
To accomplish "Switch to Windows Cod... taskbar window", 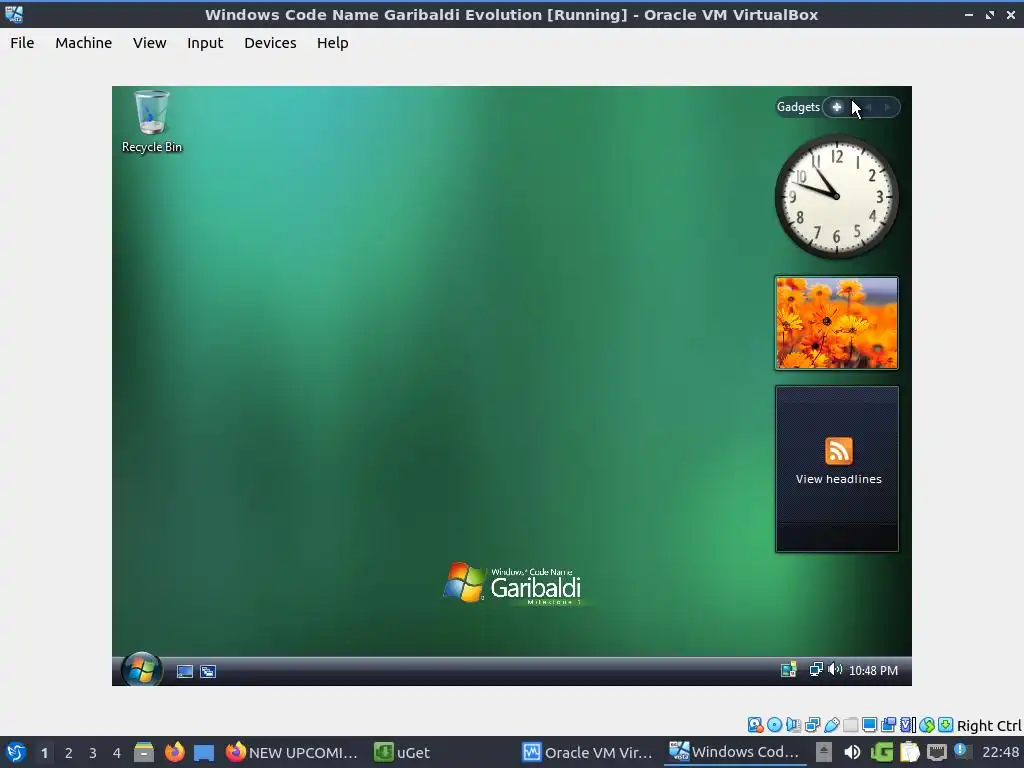I will coord(735,752).
